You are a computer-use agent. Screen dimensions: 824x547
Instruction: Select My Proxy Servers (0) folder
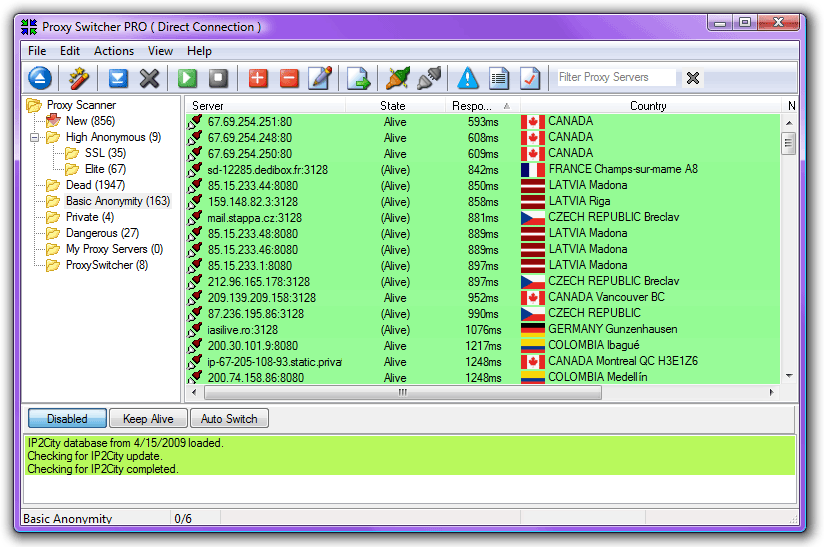coord(115,249)
